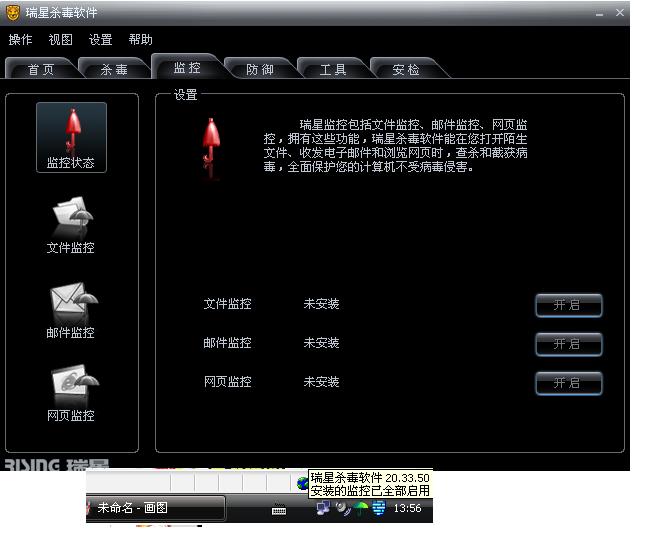Click the green umbrella tray icon
The image size is (663, 546).
tap(361, 508)
